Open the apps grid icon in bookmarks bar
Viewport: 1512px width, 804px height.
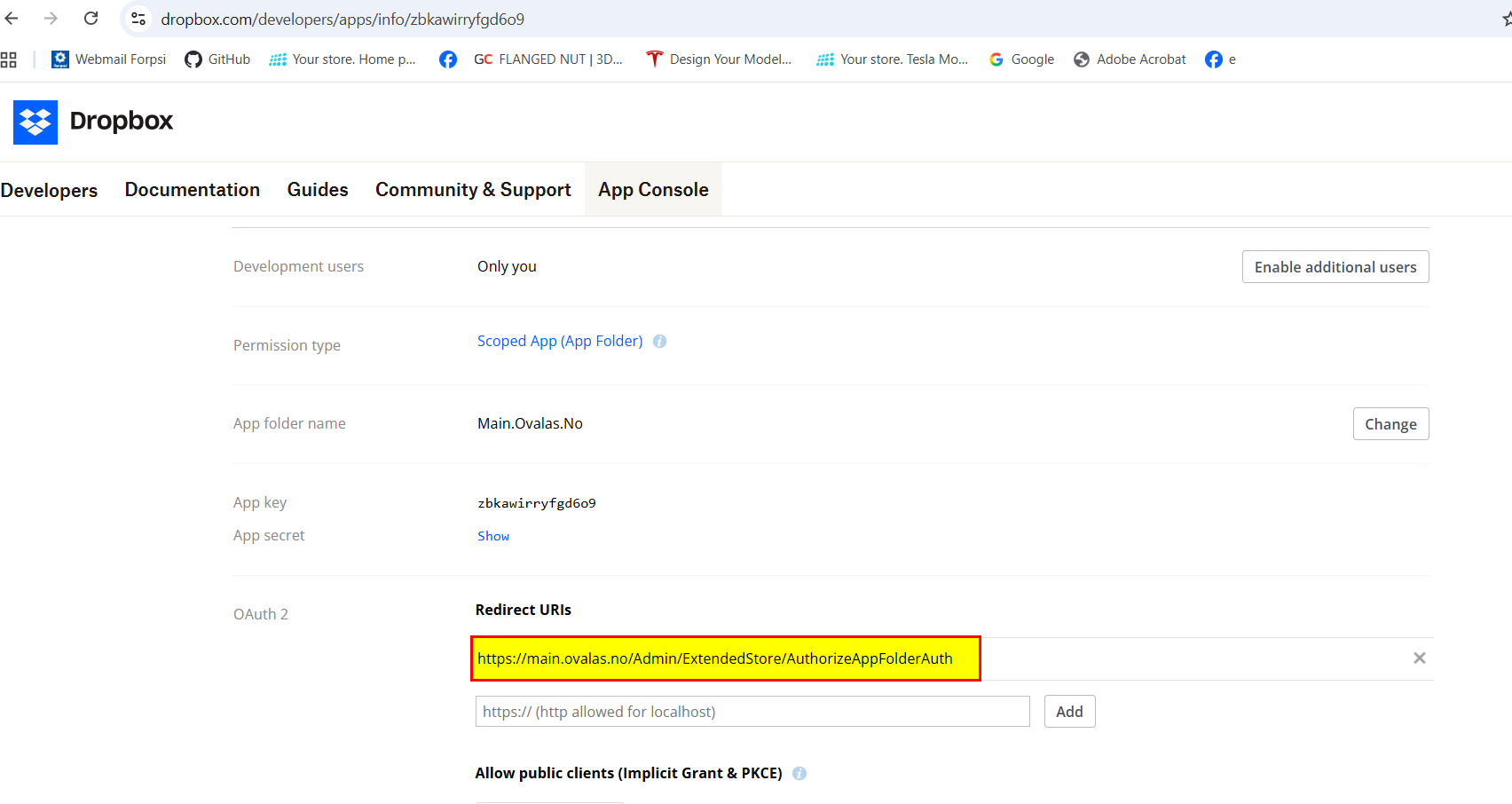click(9, 59)
